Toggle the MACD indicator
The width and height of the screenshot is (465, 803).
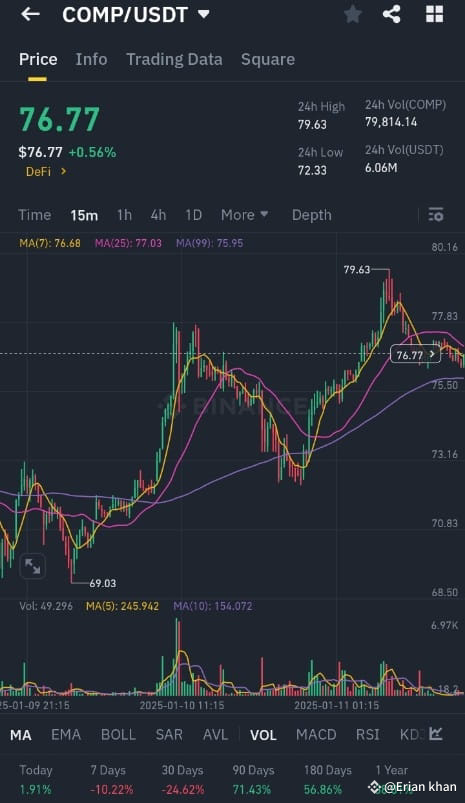click(316, 734)
